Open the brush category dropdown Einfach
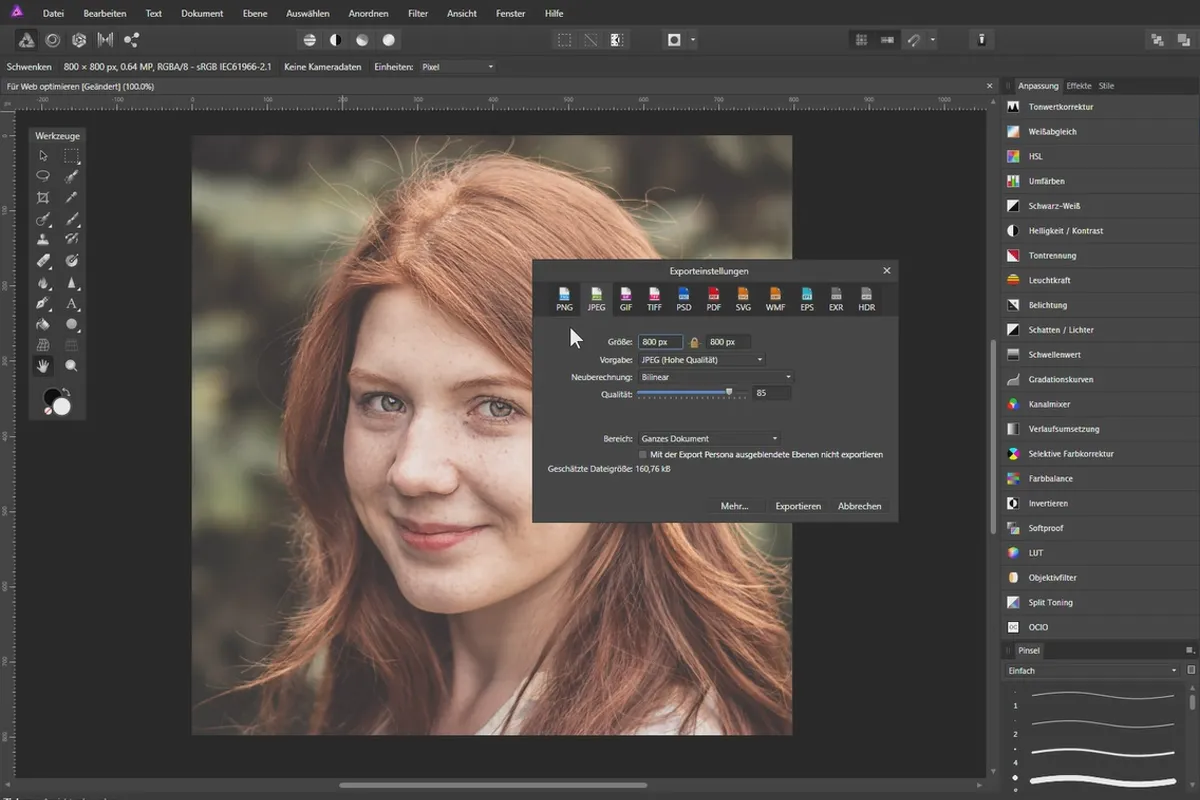Viewport: 1200px width, 800px height. tap(1093, 670)
